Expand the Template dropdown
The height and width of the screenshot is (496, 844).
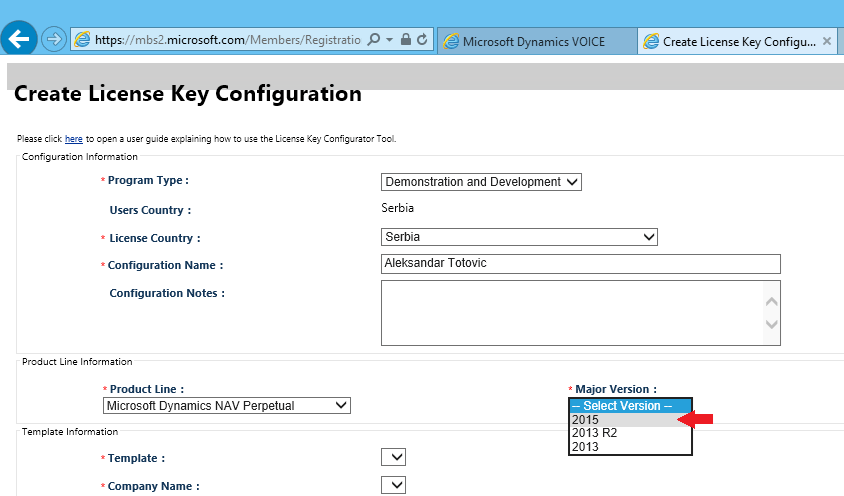[x=394, y=457]
